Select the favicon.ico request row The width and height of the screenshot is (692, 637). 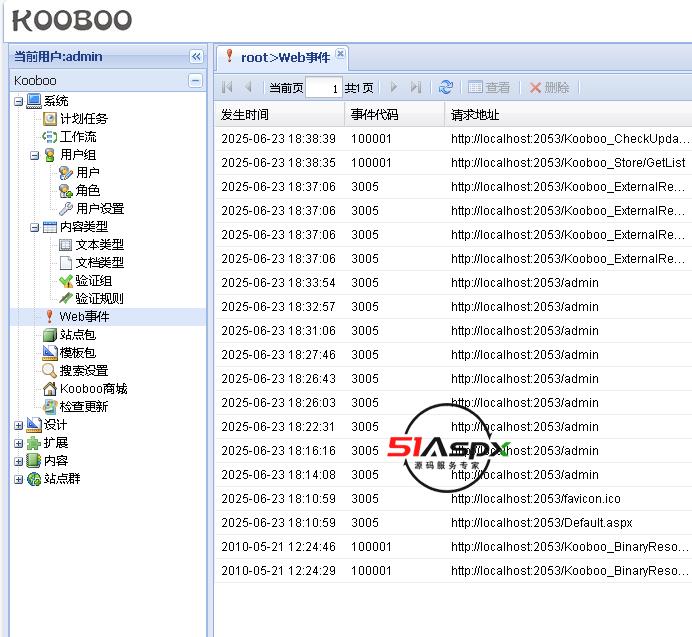coord(453,499)
